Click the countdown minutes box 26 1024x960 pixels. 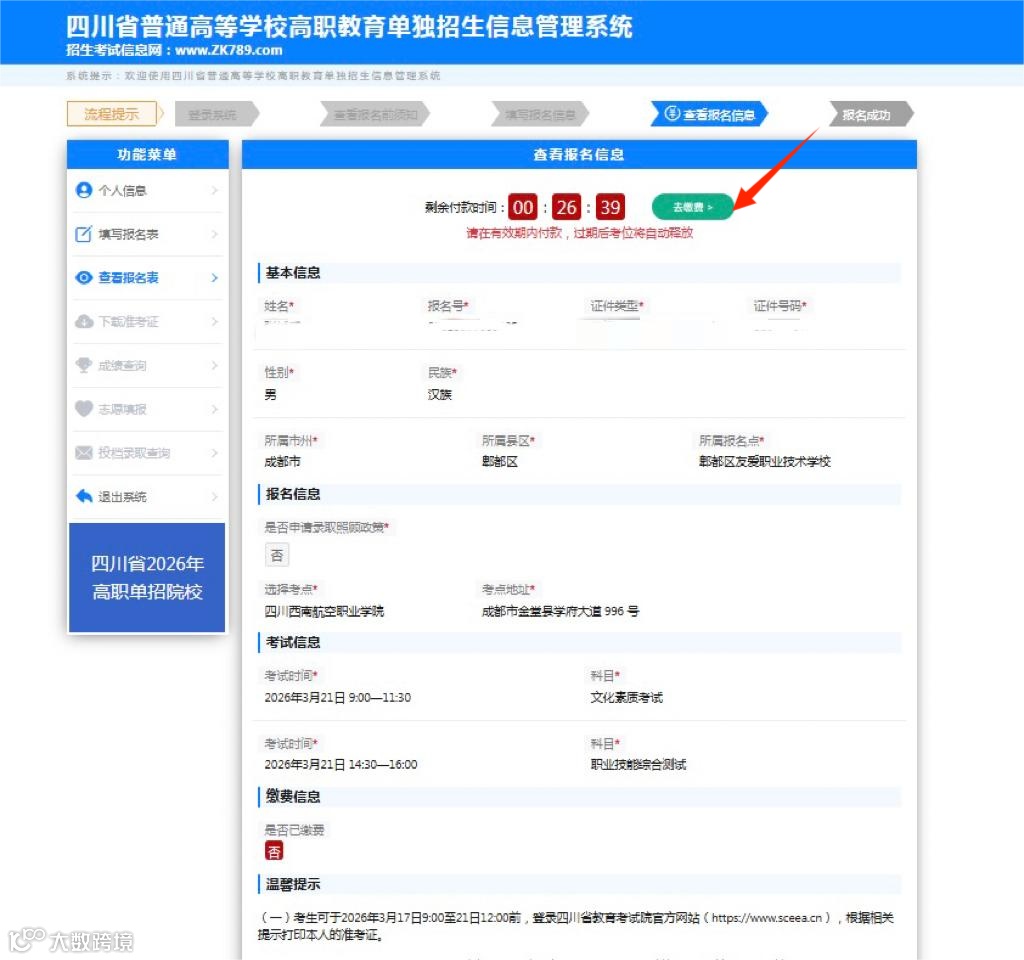tap(566, 207)
